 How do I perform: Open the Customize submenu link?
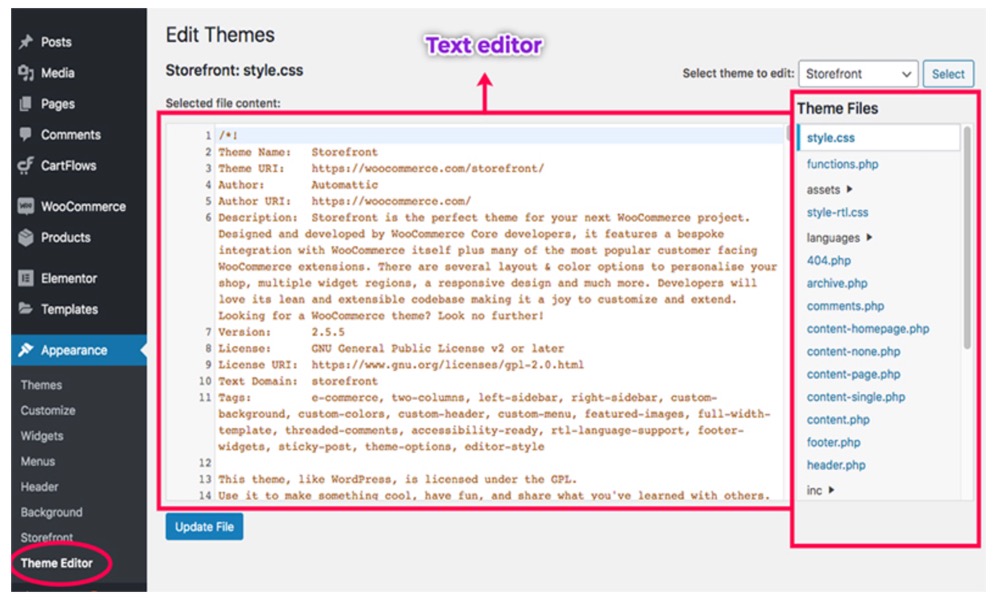(48, 411)
